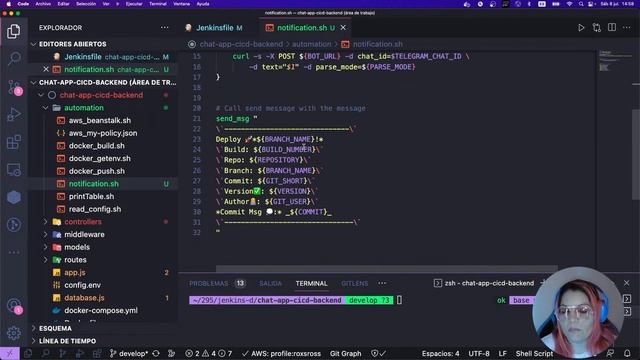Open macOS Spotlight search icon
640x360 pixels.
[x=580, y=4]
